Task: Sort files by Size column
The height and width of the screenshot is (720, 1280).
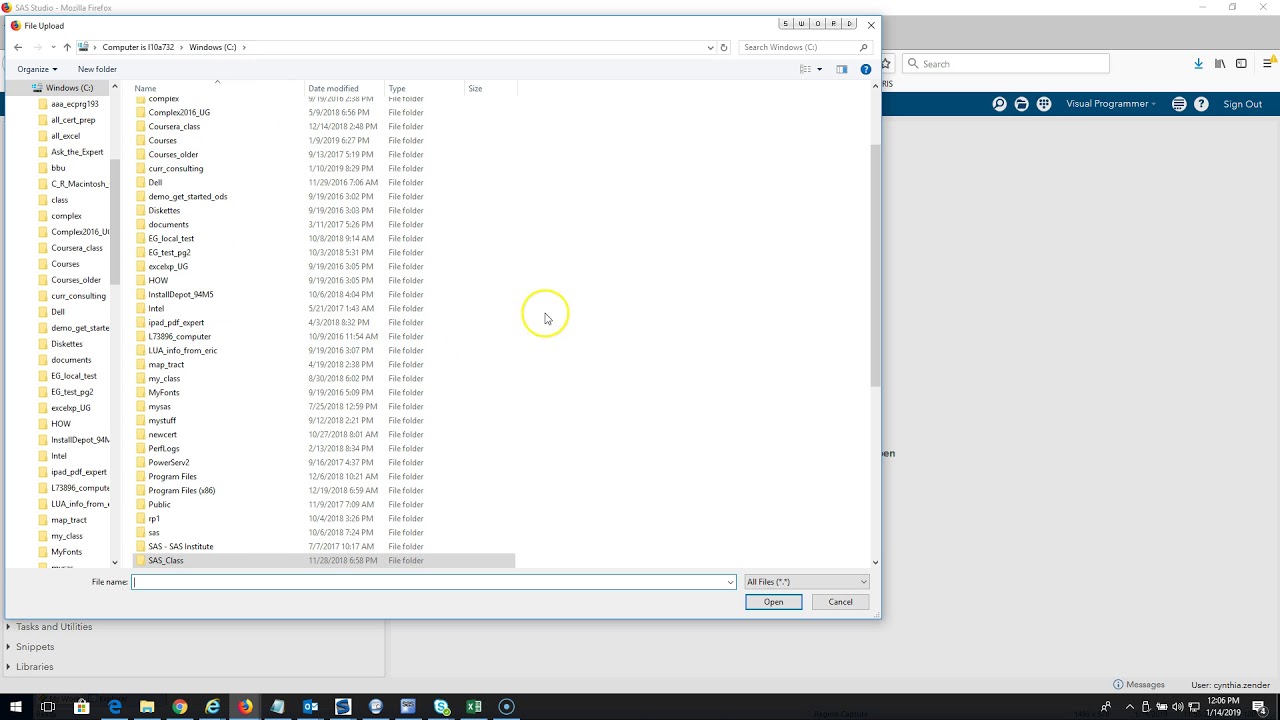Action: 490,88
